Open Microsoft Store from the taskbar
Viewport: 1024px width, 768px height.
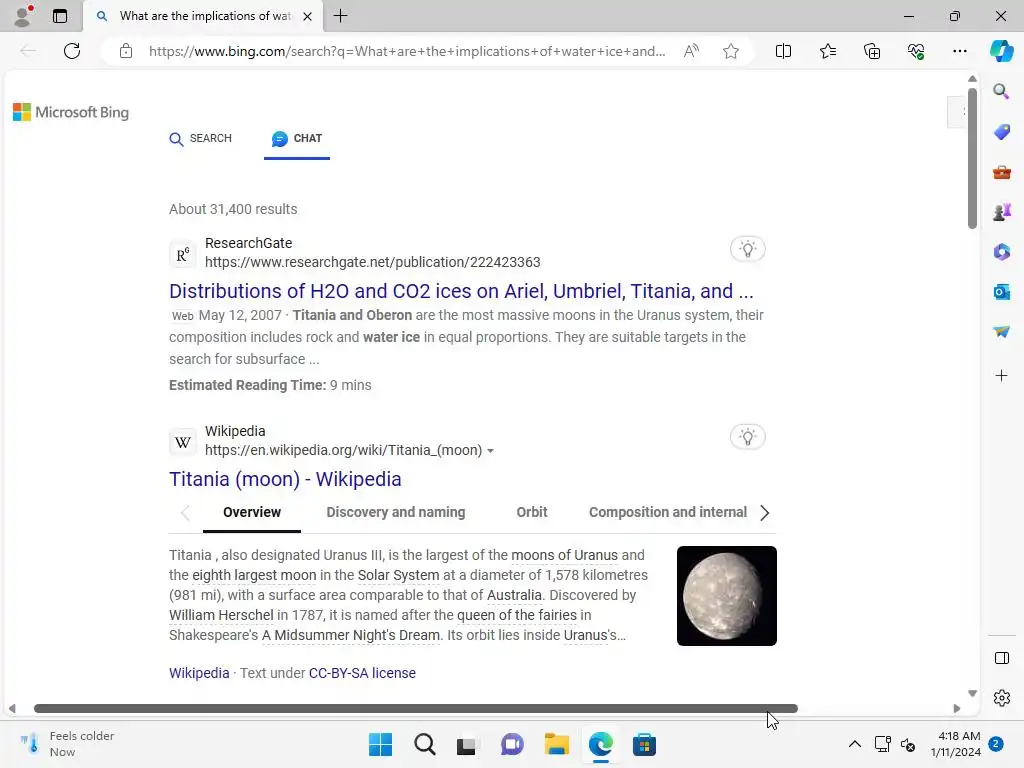click(644, 744)
